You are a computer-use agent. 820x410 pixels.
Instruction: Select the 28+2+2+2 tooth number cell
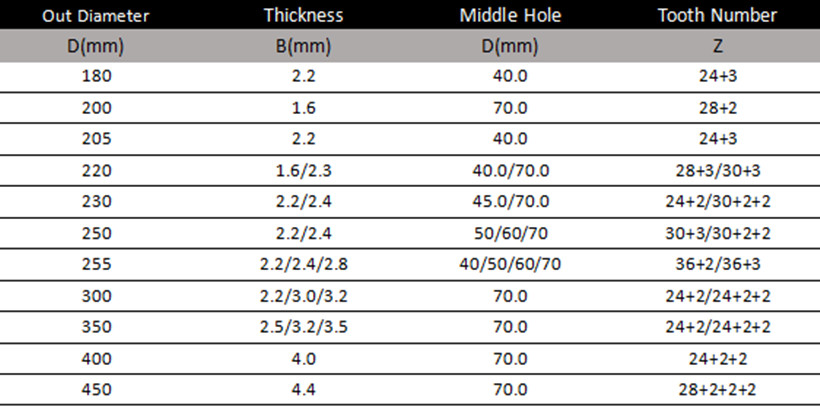pyautogui.click(x=718, y=390)
